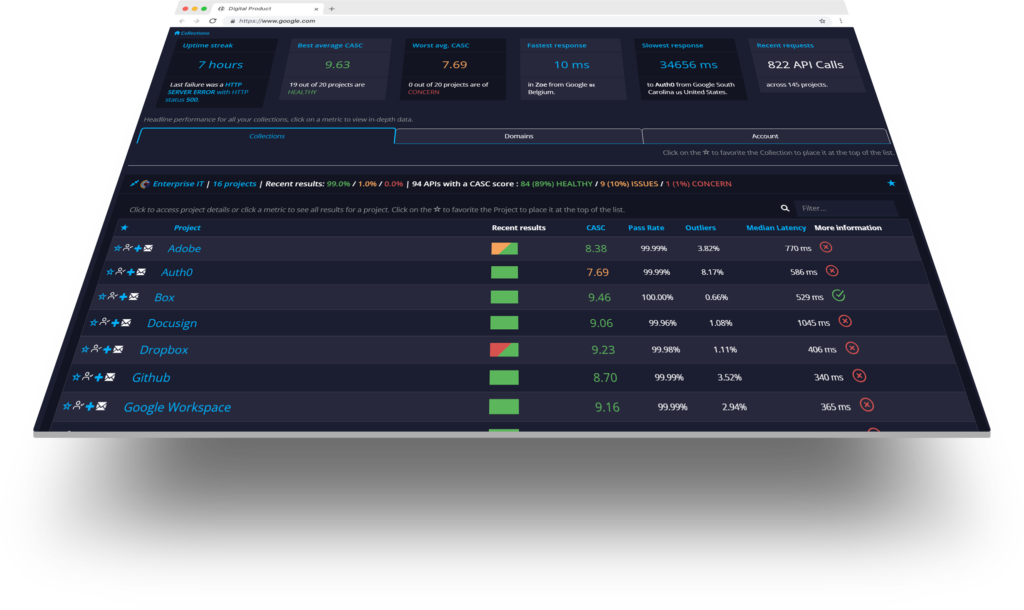Click the red X status icon for Docusign
1024x610 pixels.
click(845, 321)
